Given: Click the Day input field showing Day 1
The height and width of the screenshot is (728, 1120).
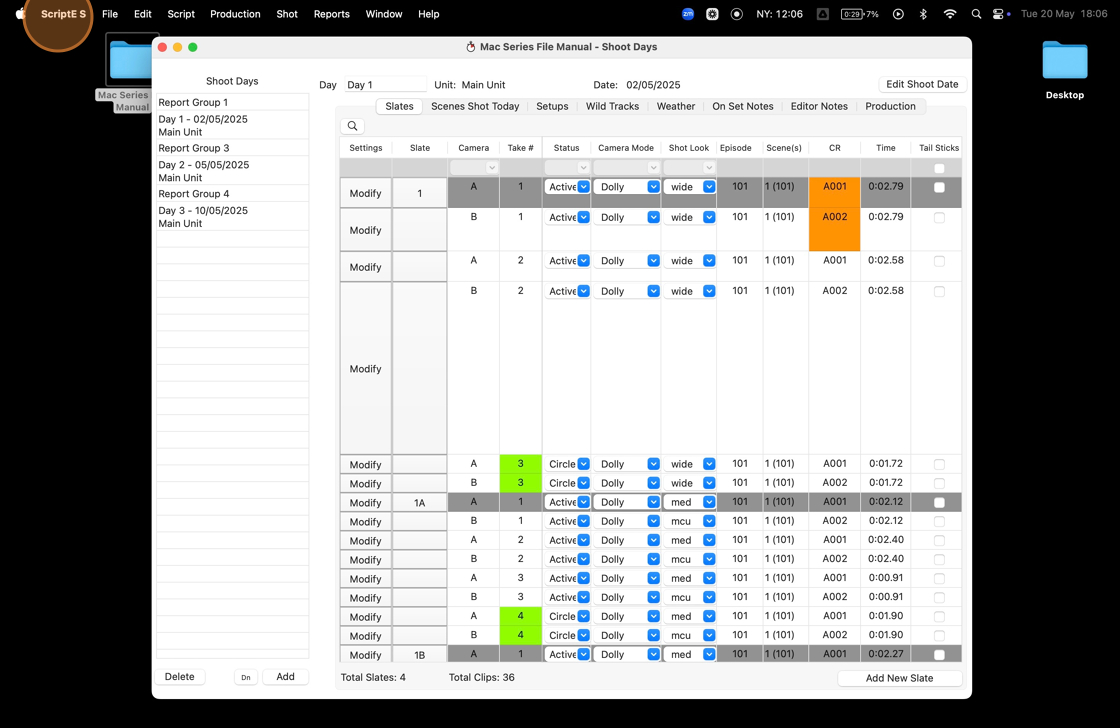Looking at the screenshot, I should [x=385, y=84].
